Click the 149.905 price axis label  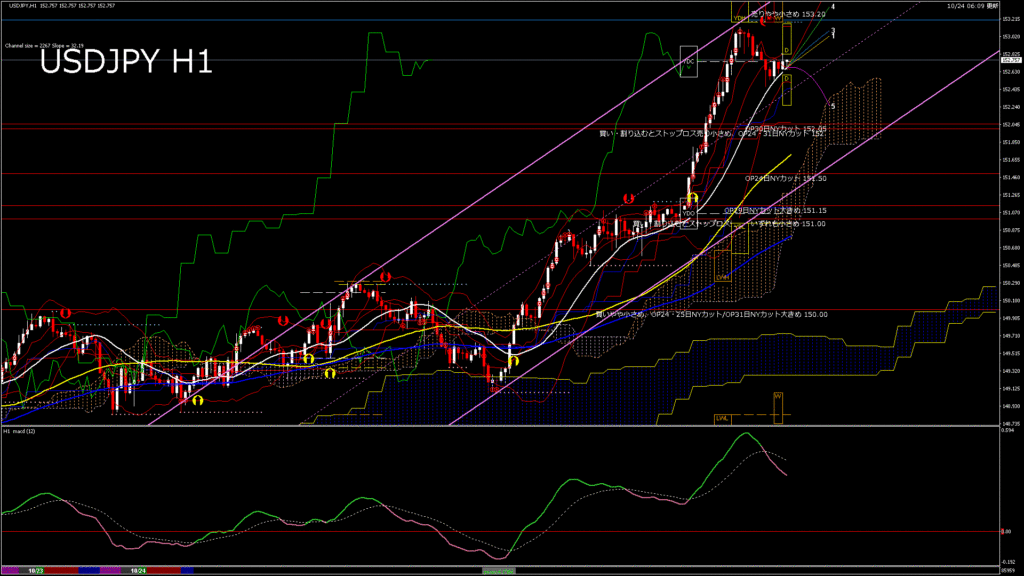tap(1010, 318)
